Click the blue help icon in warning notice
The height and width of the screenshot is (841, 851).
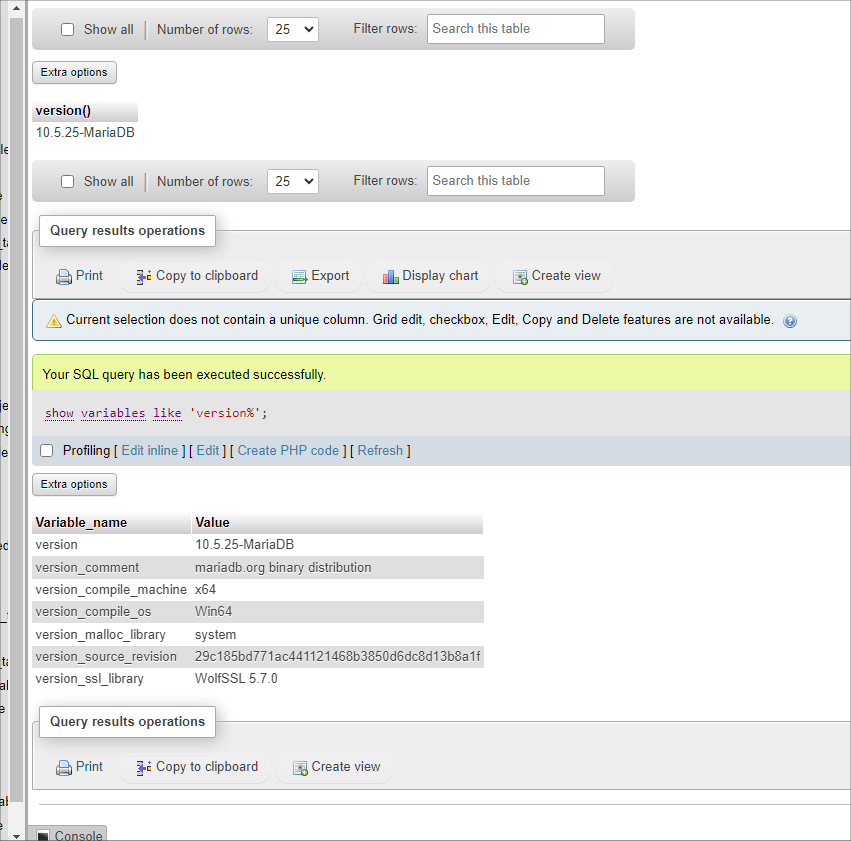pyautogui.click(x=790, y=321)
